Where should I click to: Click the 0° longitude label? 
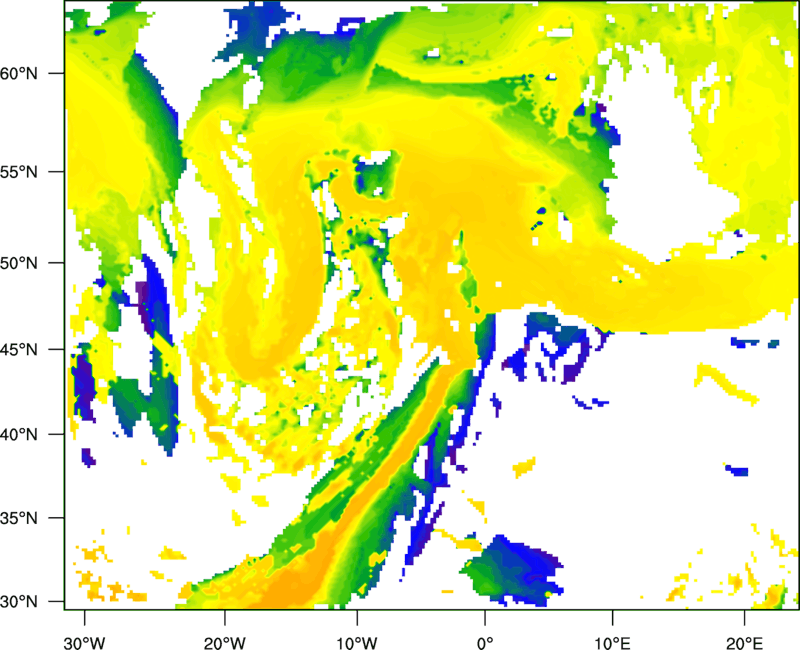pyautogui.click(x=485, y=643)
